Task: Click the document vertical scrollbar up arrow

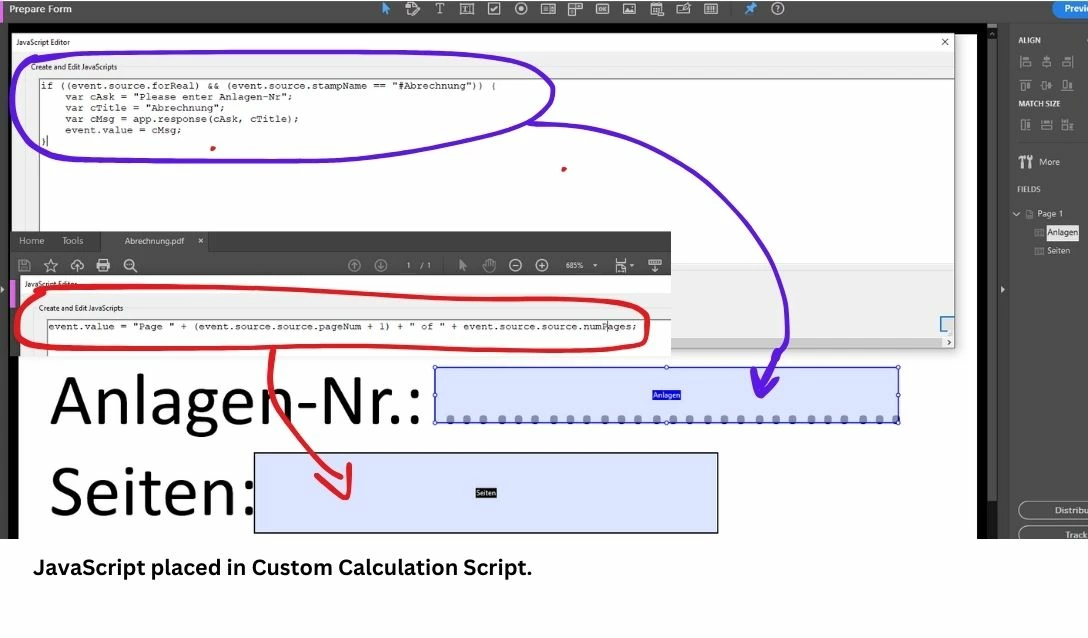Action: (992, 33)
